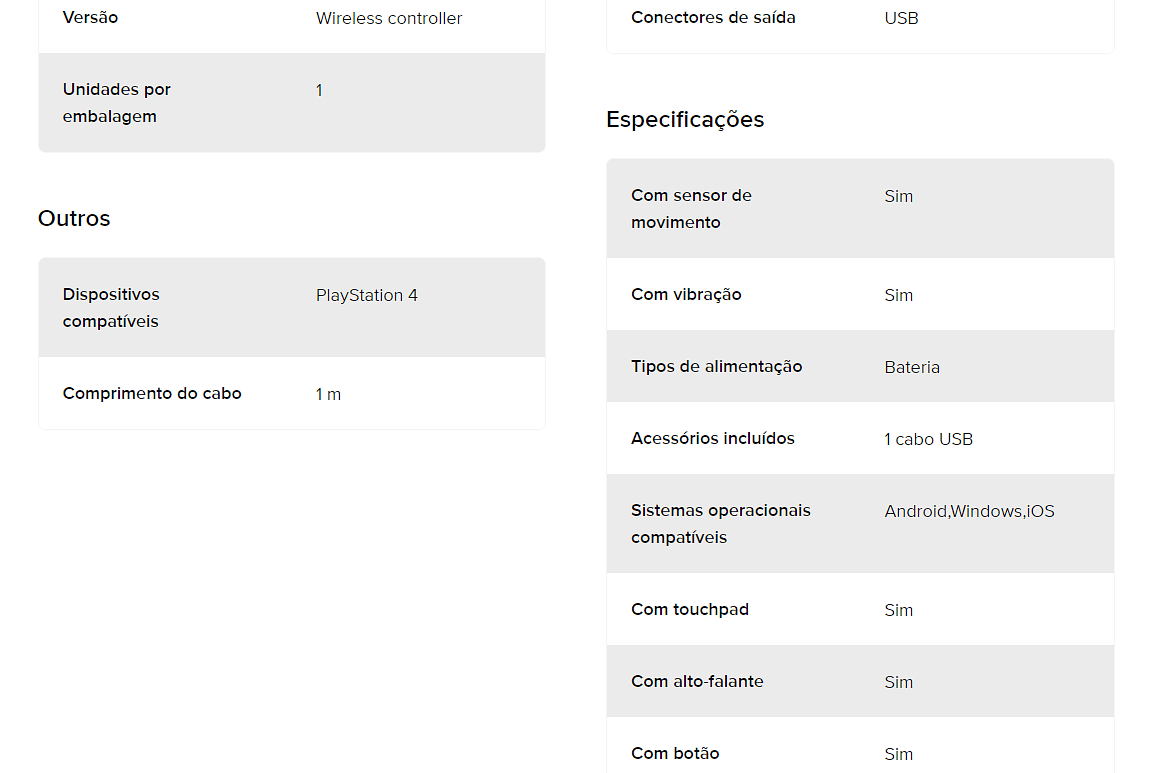Click the Wireless controller value

pyautogui.click(x=389, y=18)
